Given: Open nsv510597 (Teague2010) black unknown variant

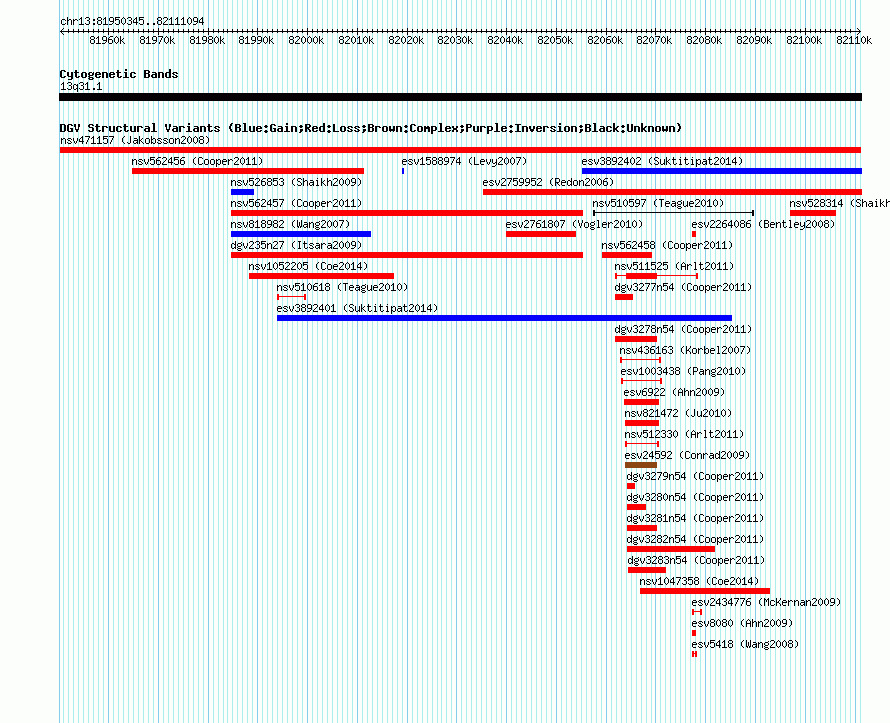Looking at the screenshot, I should click(x=673, y=213).
